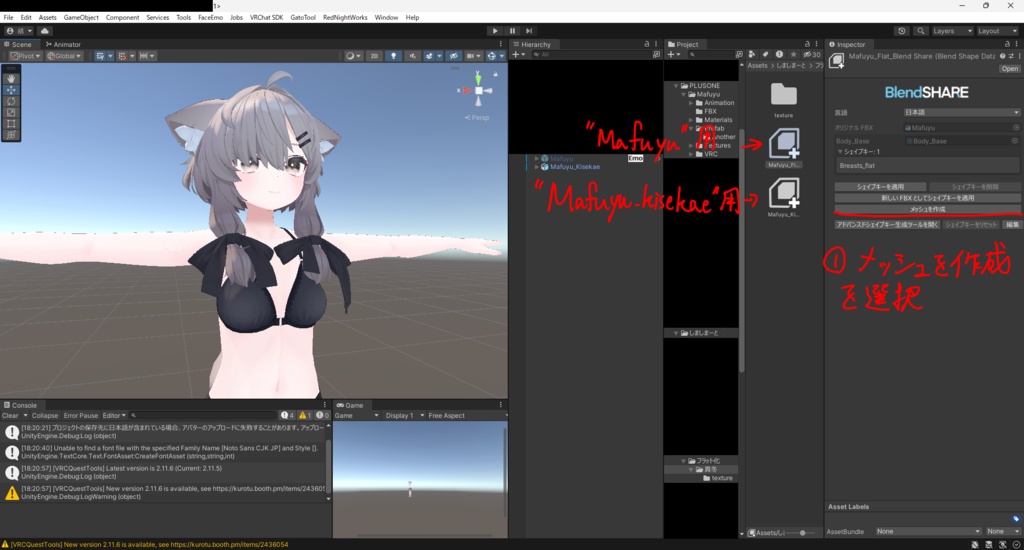The image size is (1024, 550).
Task: Search by label icon in Project
Action: click(765, 55)
